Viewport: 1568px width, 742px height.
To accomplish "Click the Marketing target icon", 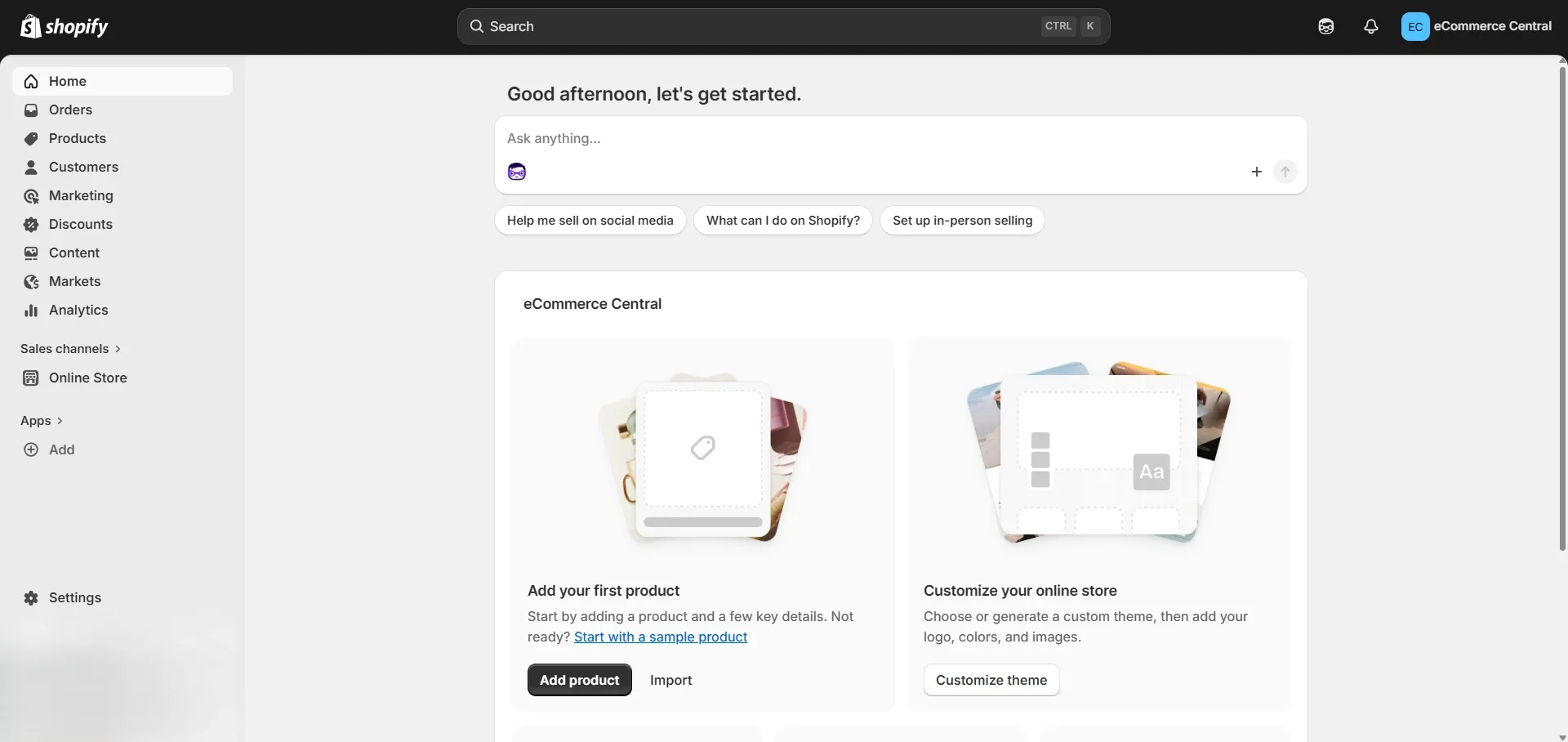I will click(x=31, y=196).
